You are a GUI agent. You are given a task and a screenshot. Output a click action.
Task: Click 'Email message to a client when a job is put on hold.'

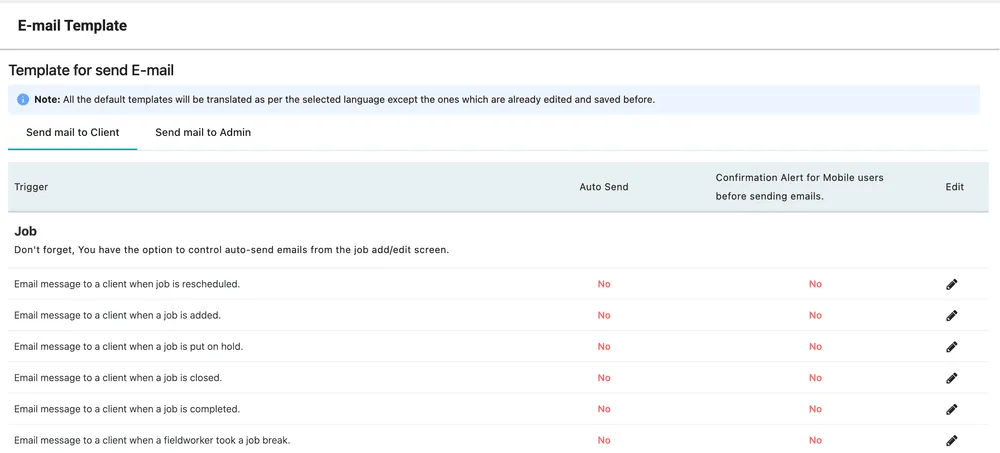point(129,346)
